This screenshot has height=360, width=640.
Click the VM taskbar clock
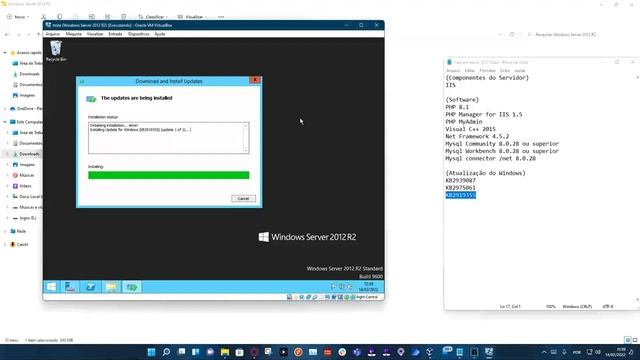pyautogui.click(x=368, y=287)
